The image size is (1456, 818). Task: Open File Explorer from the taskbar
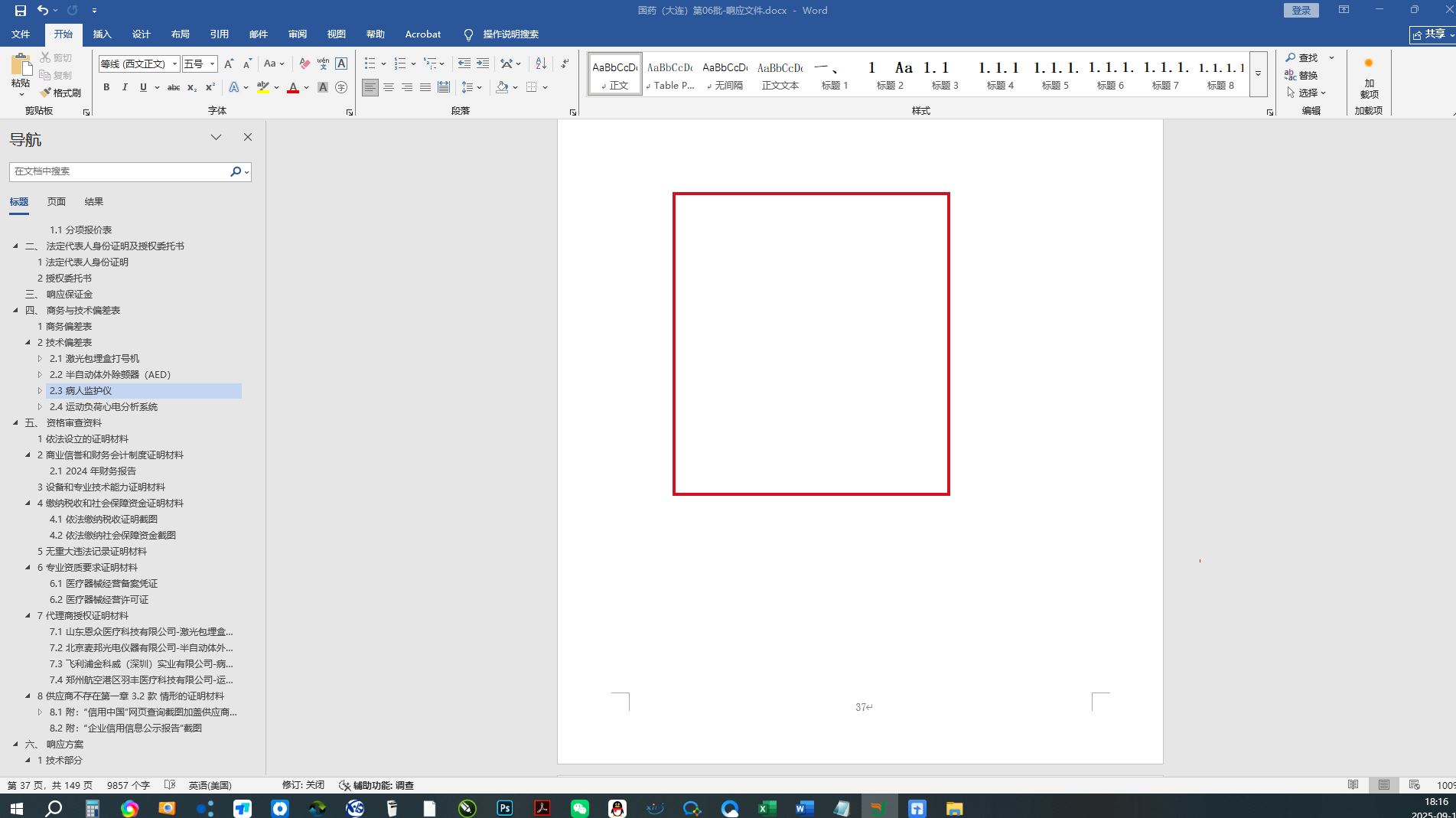tap(954, 808)
